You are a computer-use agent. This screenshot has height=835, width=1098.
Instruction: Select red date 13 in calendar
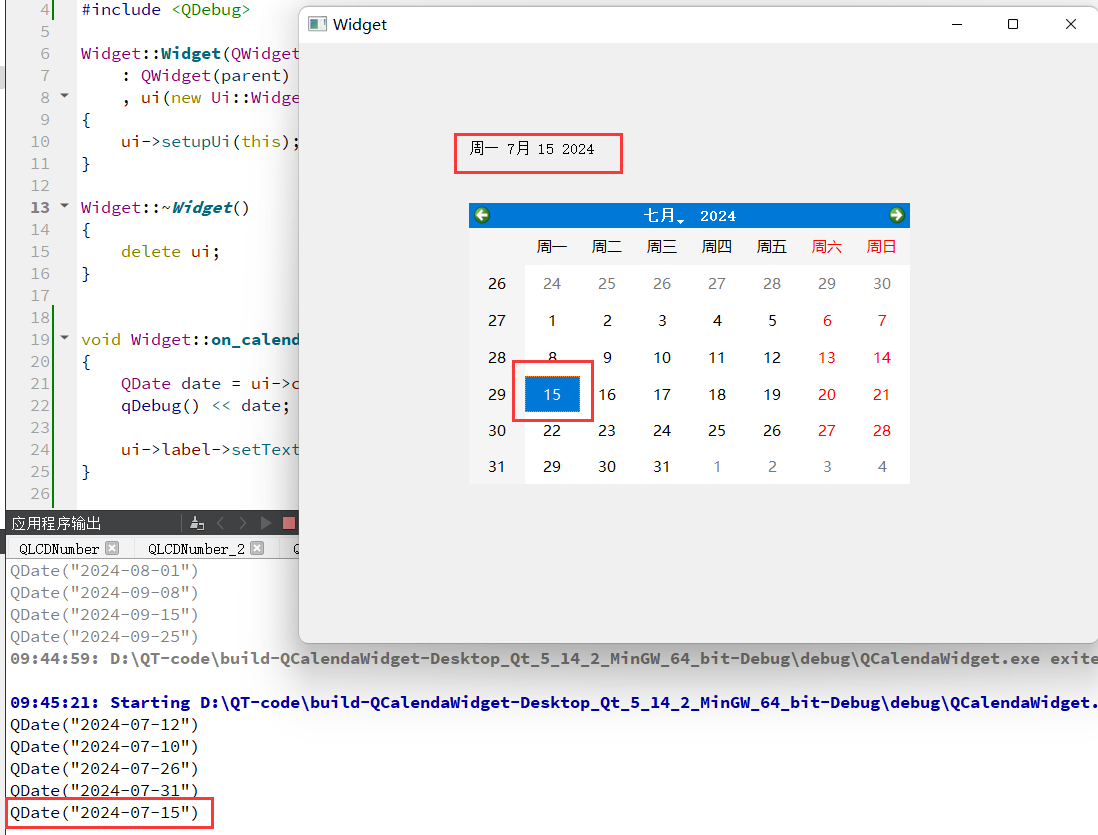pyautogui.click(x=827, y=357)
